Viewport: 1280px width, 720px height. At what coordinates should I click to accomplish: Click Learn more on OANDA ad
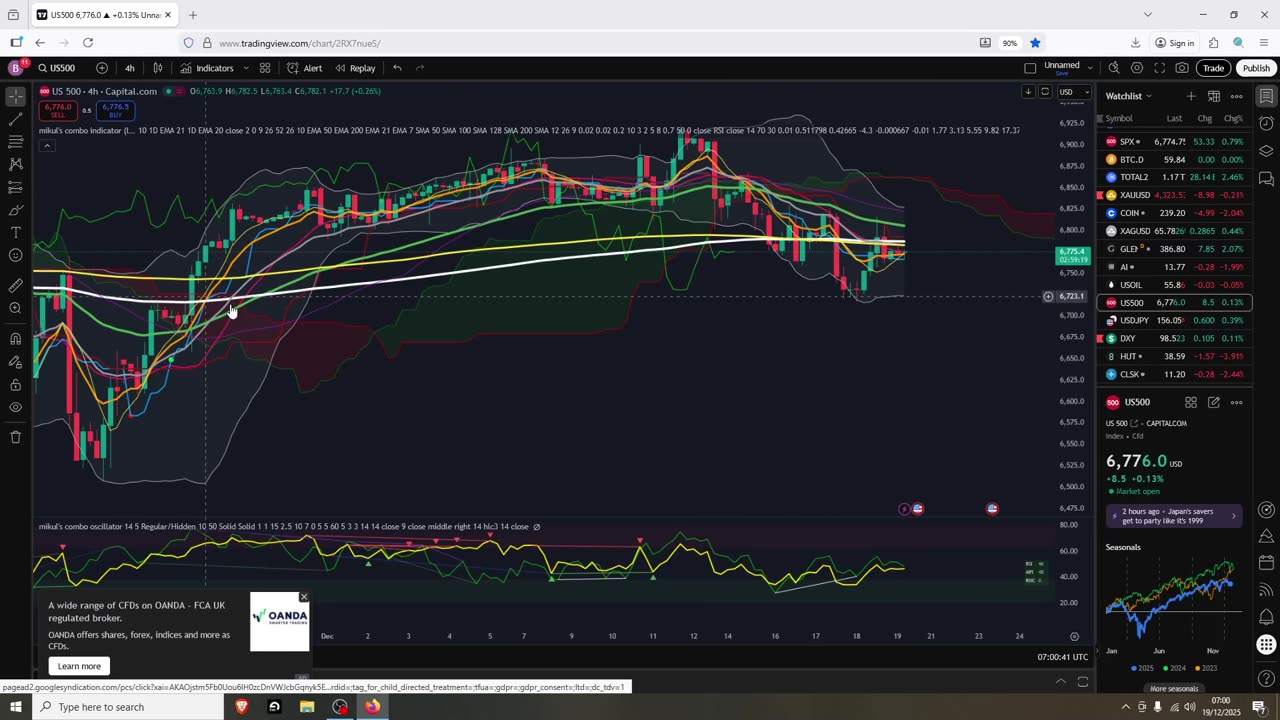coord(79,666)
